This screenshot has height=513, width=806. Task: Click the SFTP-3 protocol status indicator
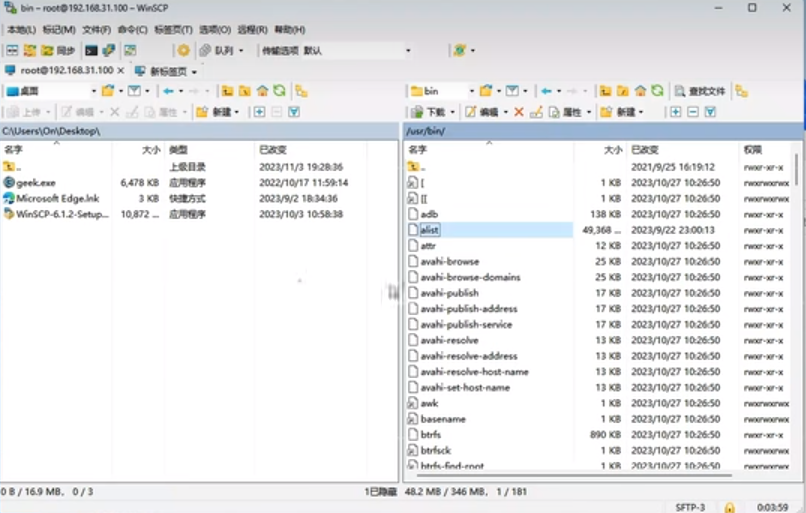(690, 507)
